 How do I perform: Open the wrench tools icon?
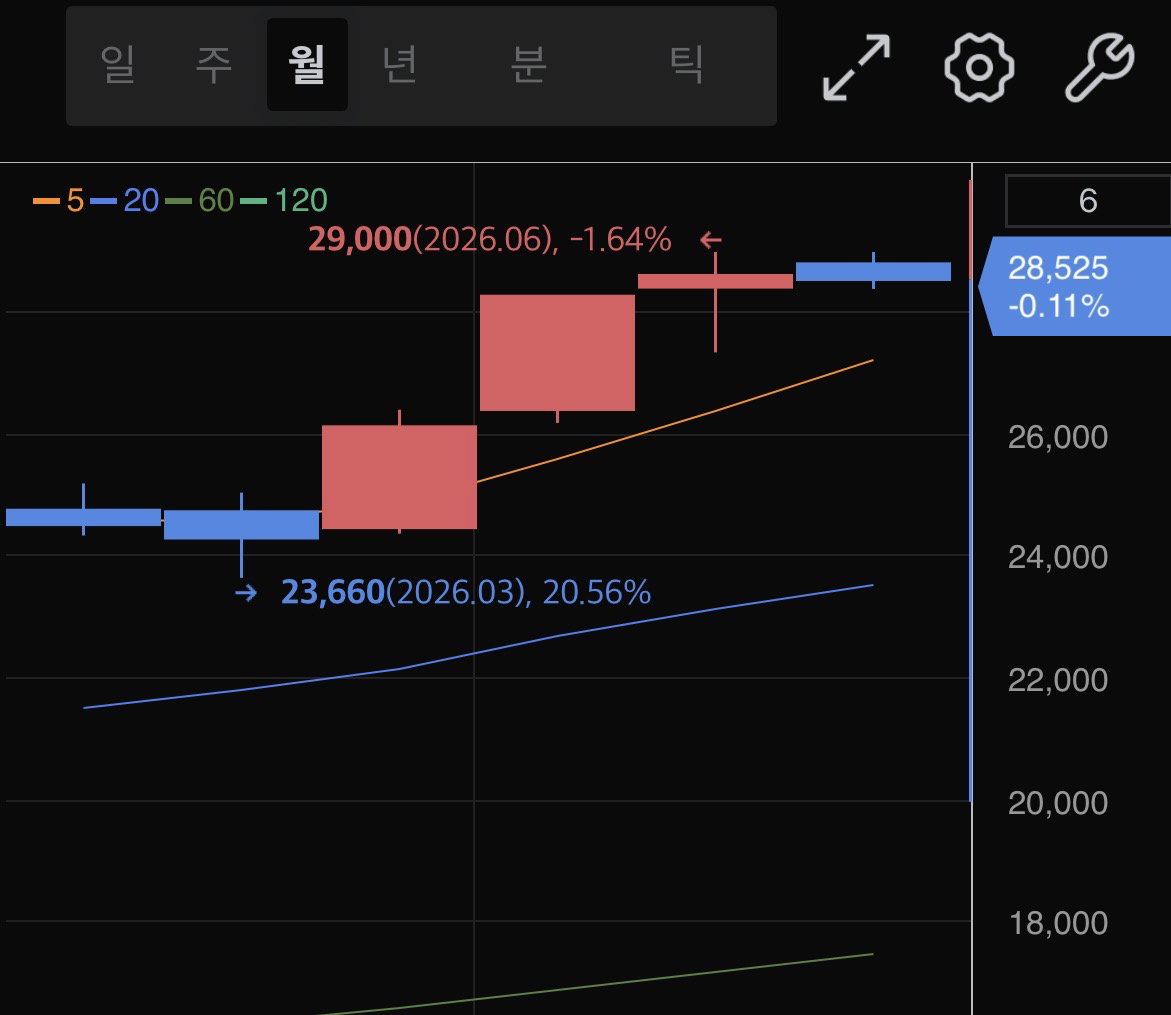pyautogui.click(x=1099, y=67)
